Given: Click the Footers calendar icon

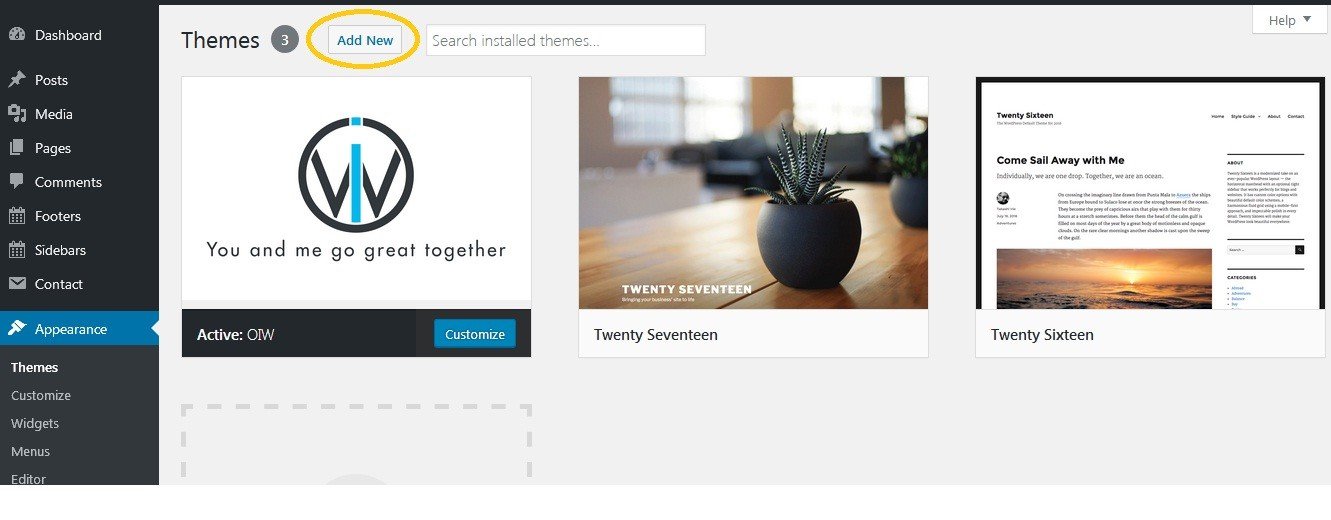Looking at the screenshot, I should [x=17, y=216].
